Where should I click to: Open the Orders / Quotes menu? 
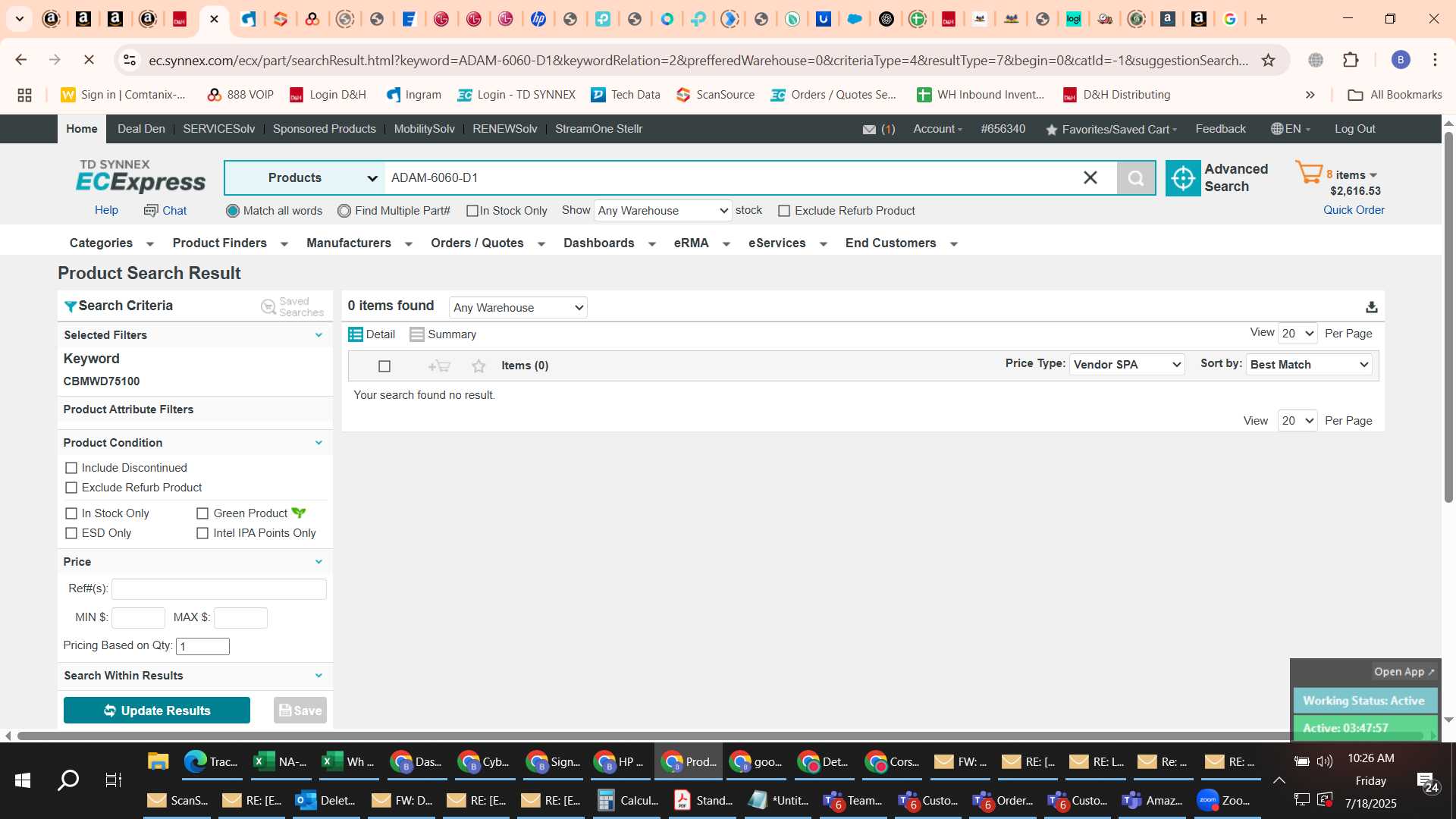click(x=488, y=243)
